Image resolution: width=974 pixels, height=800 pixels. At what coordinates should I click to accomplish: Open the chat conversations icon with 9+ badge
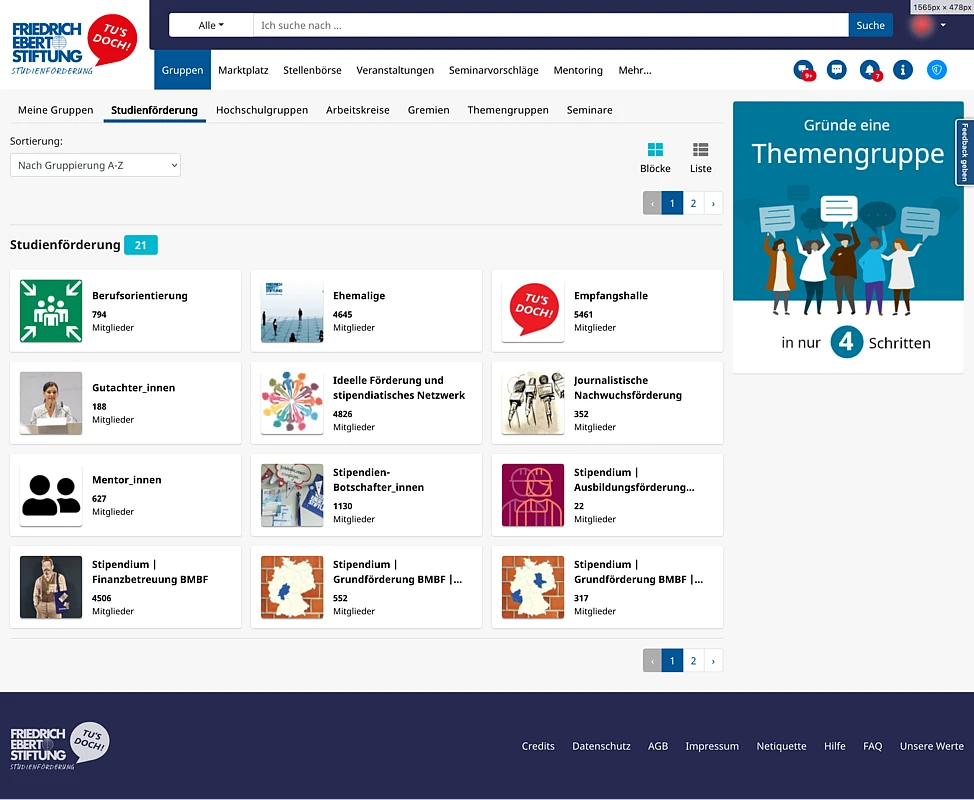pos(803,70)
